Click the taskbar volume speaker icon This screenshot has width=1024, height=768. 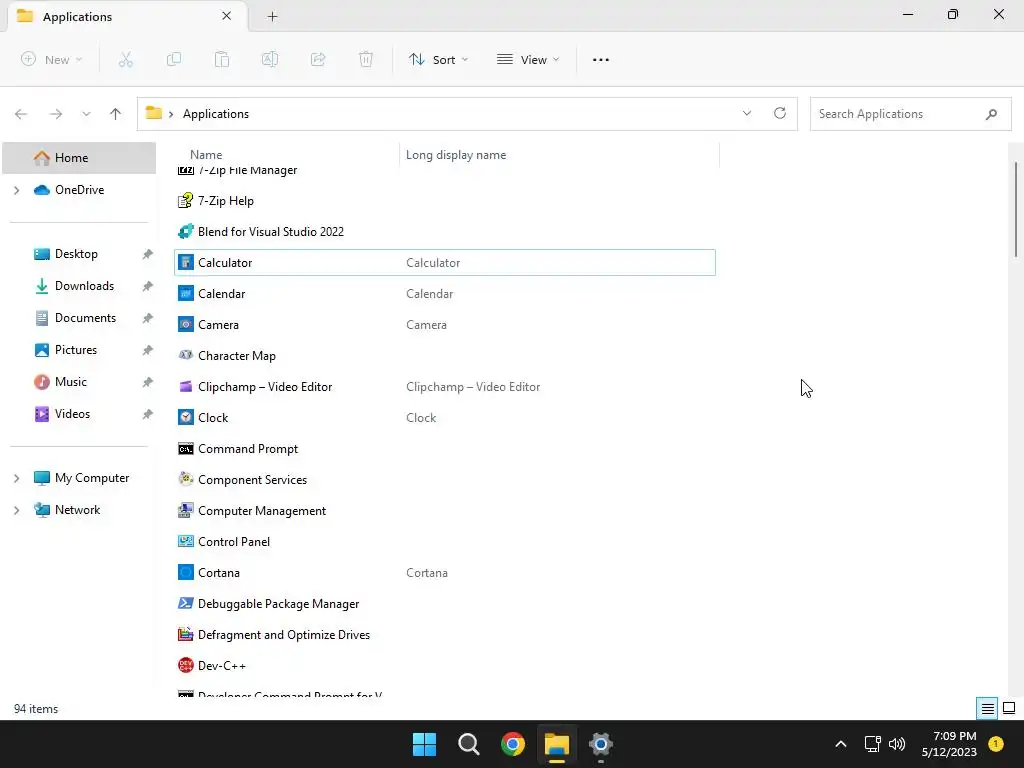click(897, 744)
